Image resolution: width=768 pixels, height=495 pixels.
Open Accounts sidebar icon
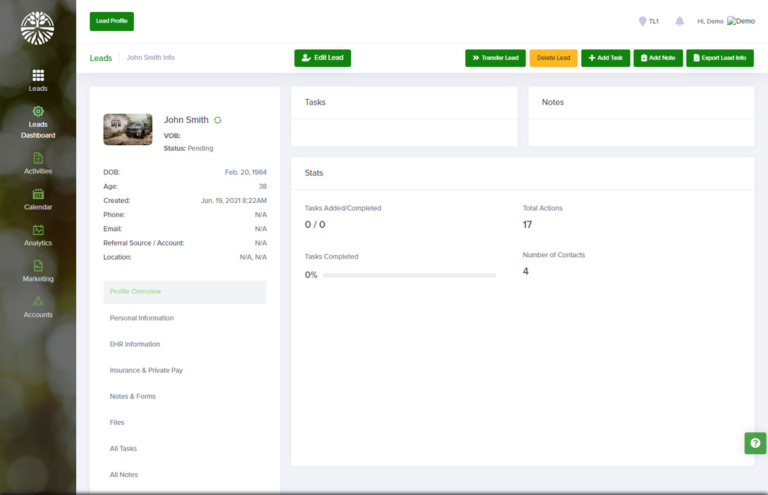point(38,301)
